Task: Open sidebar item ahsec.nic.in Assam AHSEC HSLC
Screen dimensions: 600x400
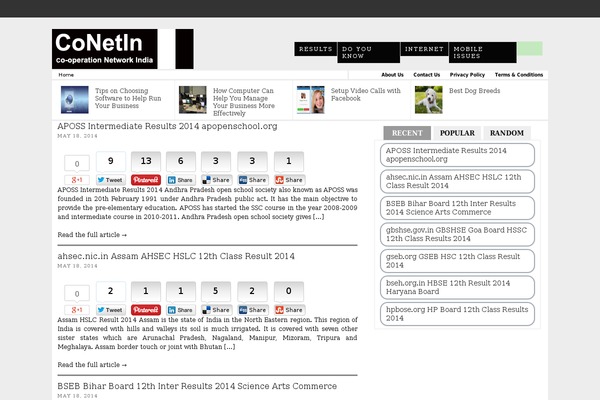Action: 457,181
